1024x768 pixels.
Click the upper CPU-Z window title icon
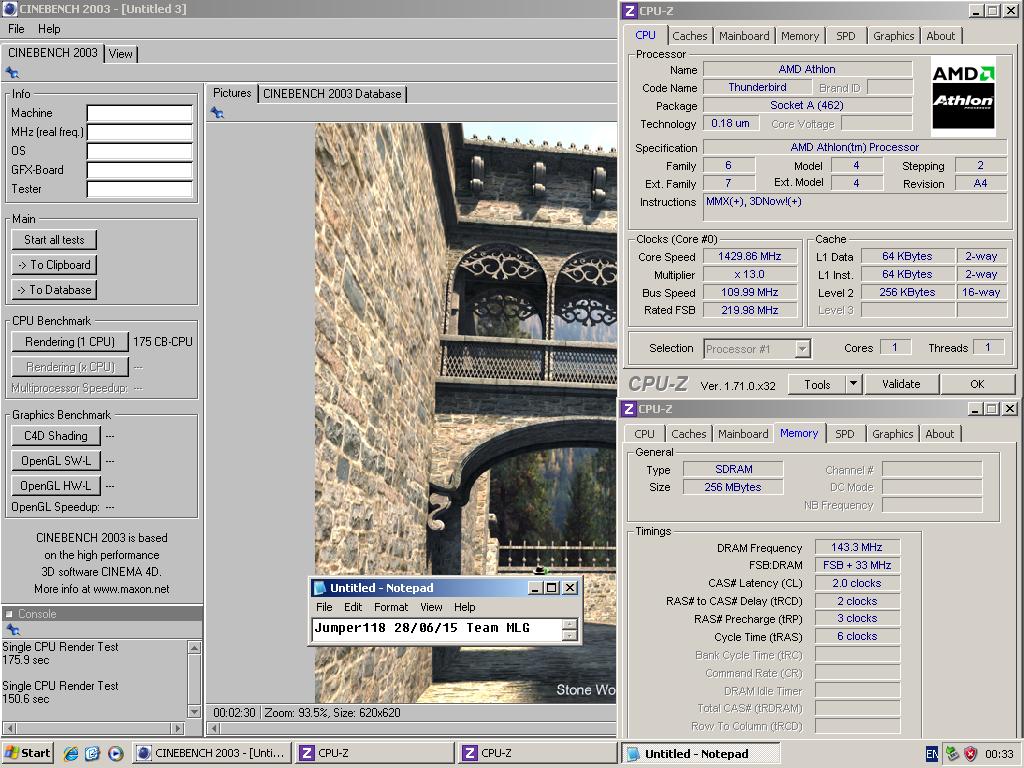pos(630,11)
